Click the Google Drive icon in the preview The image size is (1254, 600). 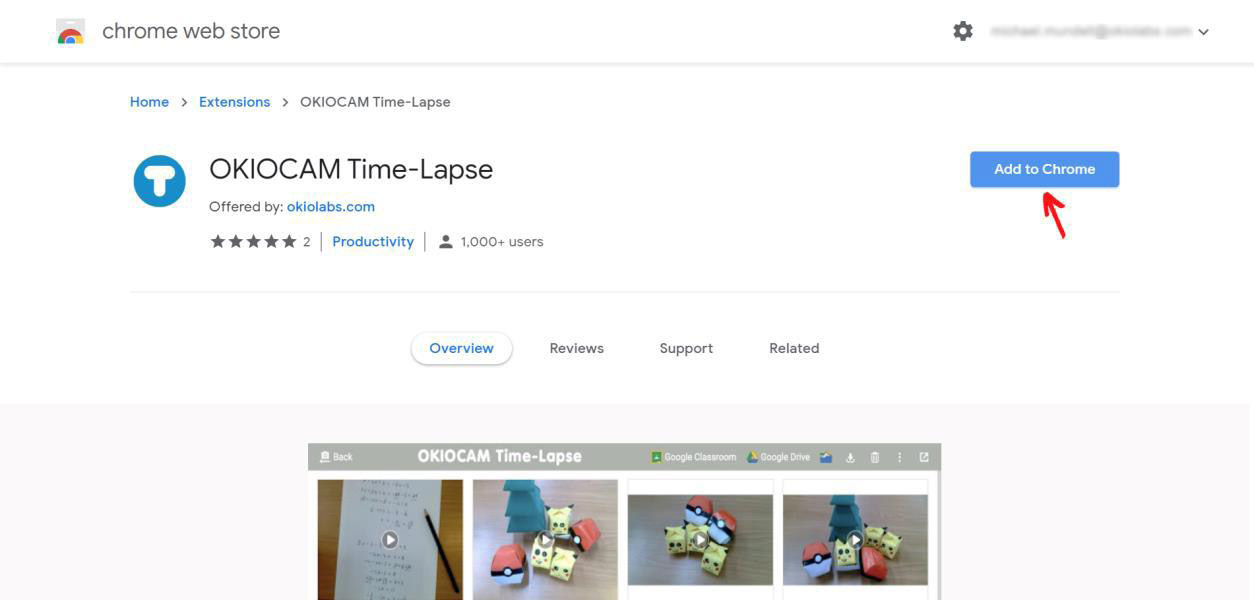coord(753,457)
